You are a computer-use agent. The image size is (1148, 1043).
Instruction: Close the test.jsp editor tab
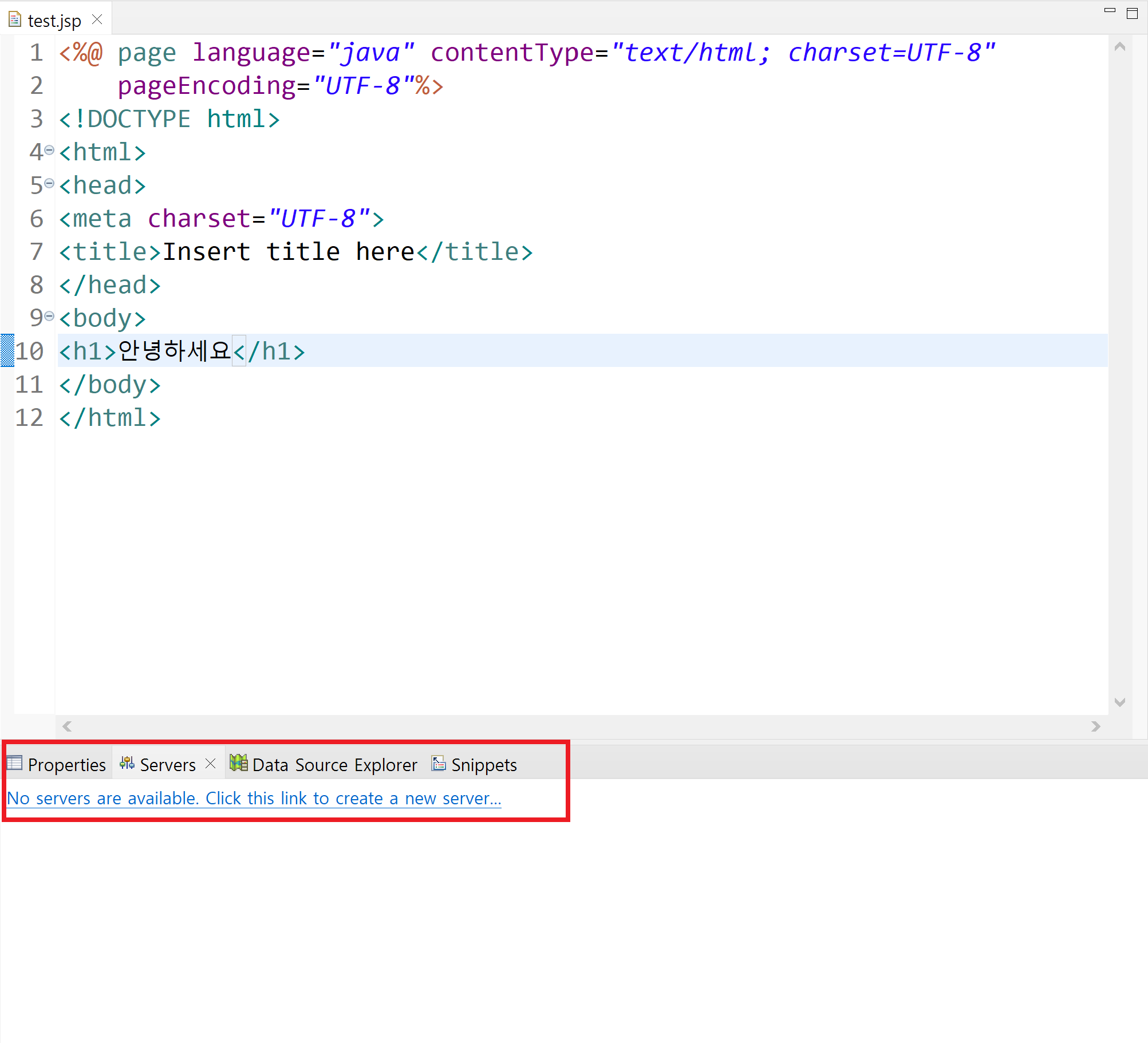click(97, 19)
